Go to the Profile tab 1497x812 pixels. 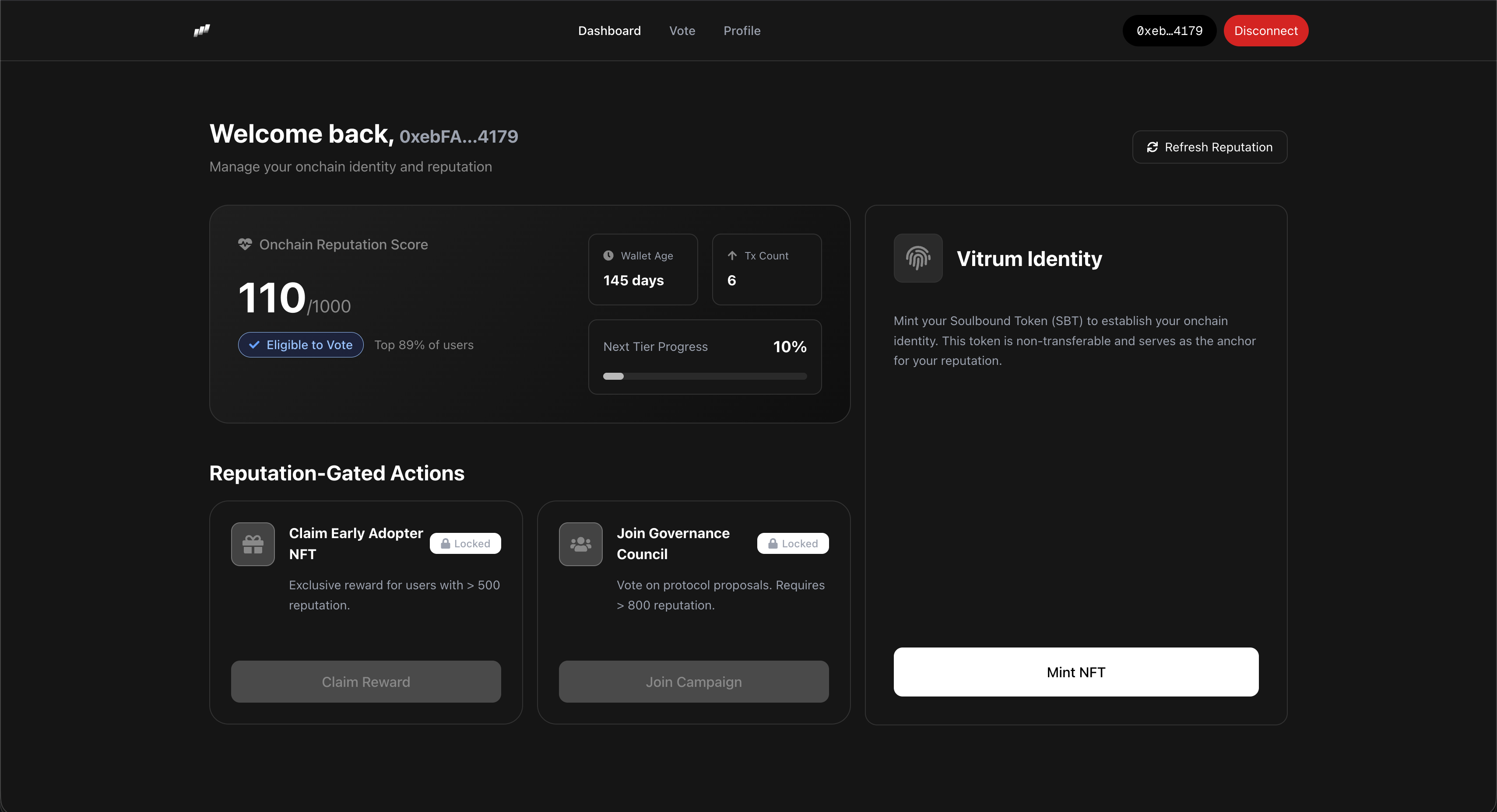(x=741, y=31)
